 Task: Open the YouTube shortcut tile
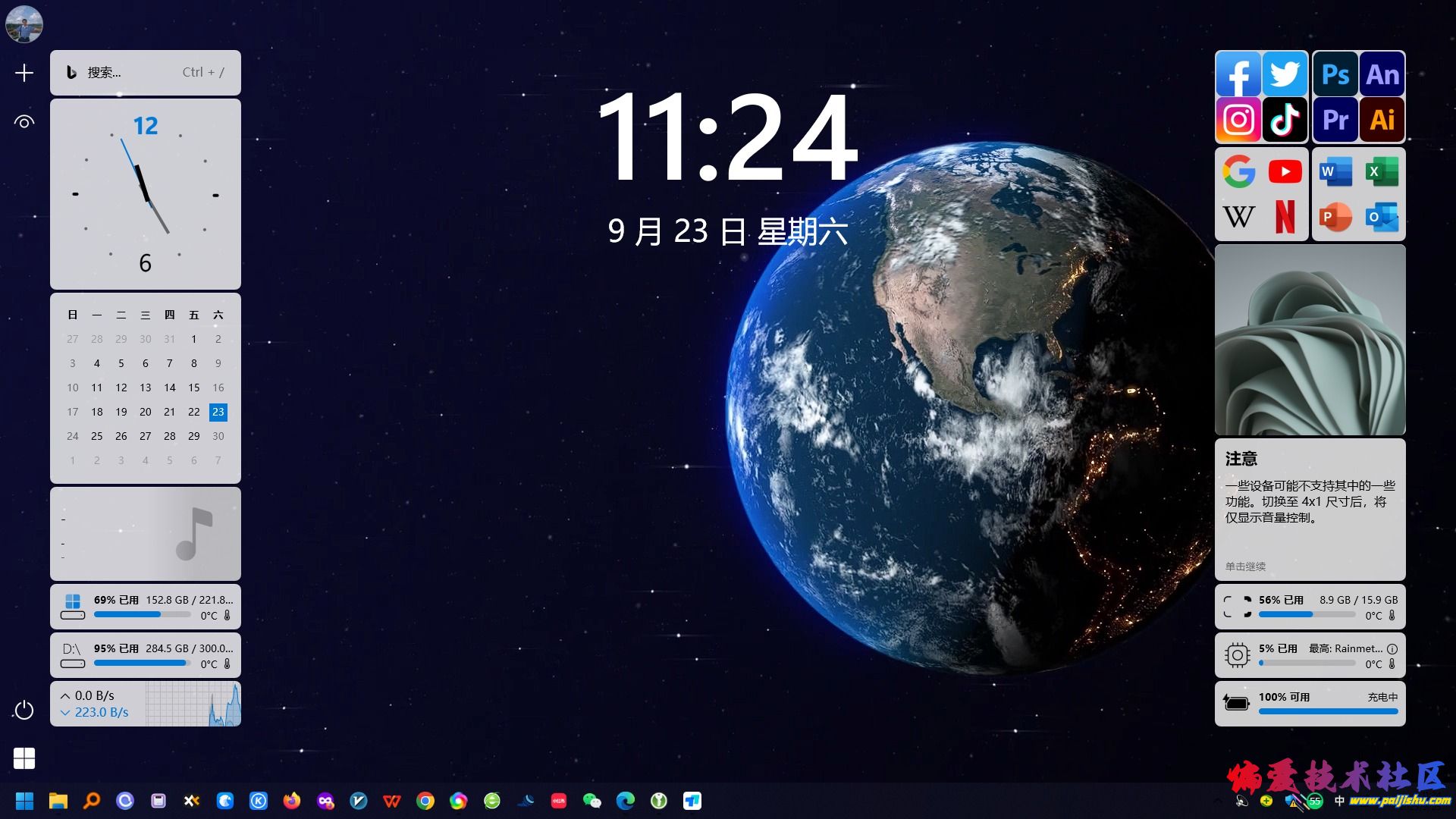1285,172
